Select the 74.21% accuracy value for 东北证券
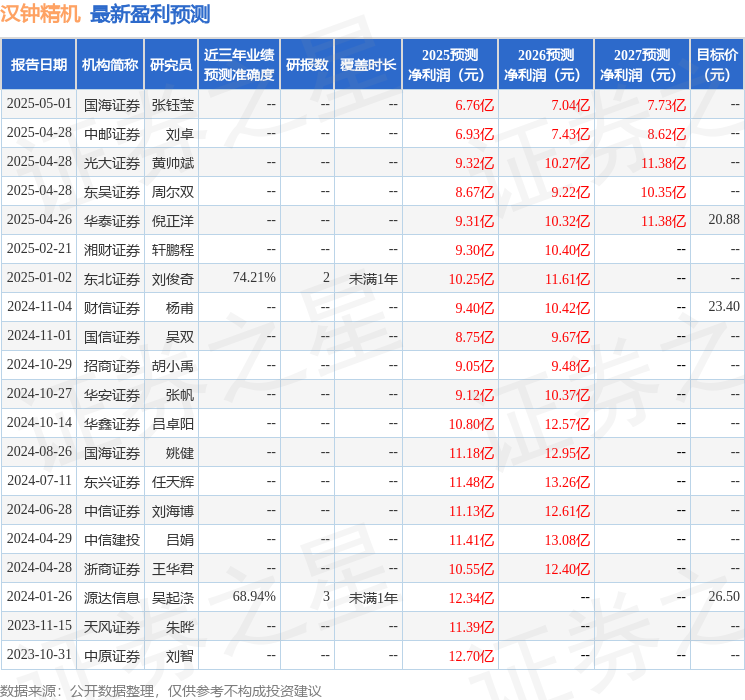The width and height of the screenshot is (745, 700). (254, 278)
